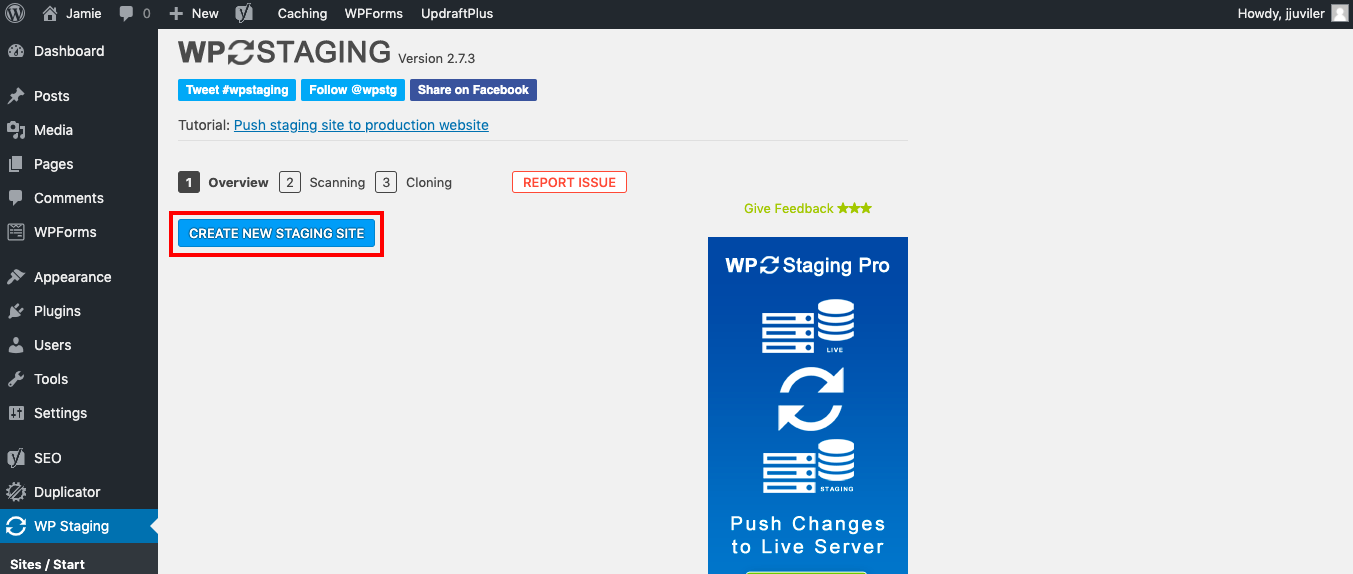Click Give Feedback stars link

click(x=808, y=208)
